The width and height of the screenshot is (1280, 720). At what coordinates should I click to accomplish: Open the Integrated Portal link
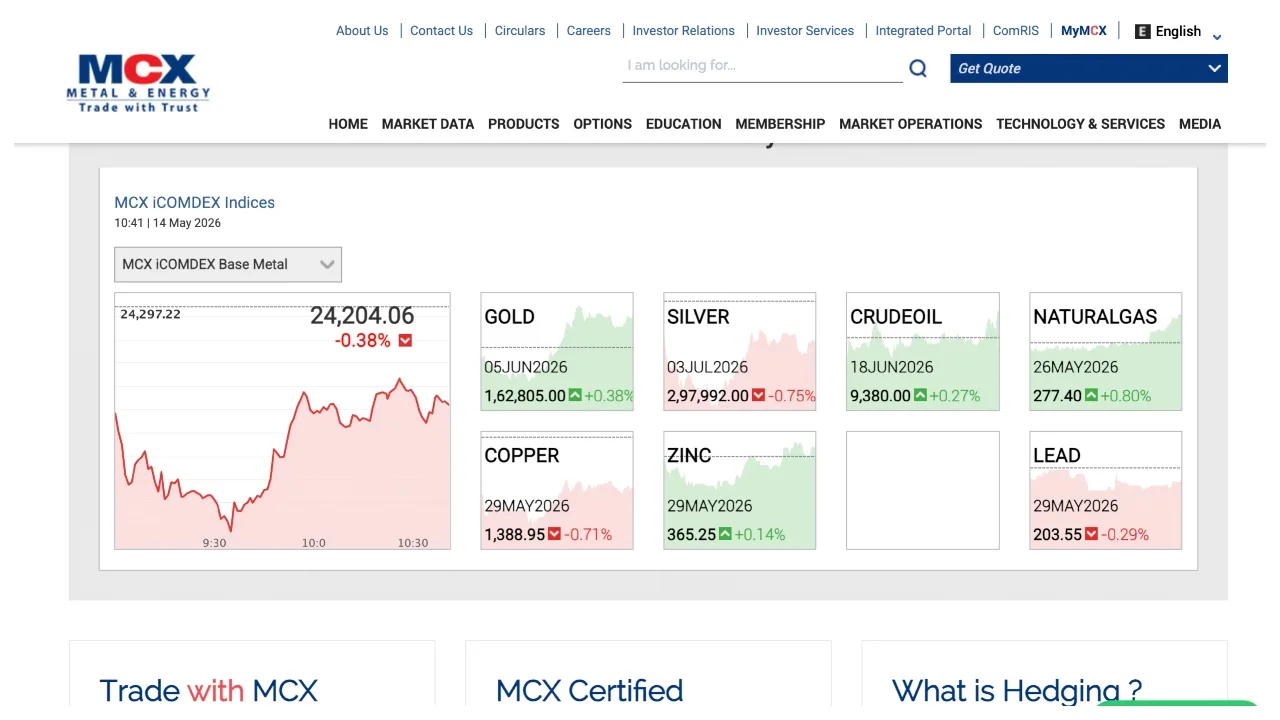[924, 31]
